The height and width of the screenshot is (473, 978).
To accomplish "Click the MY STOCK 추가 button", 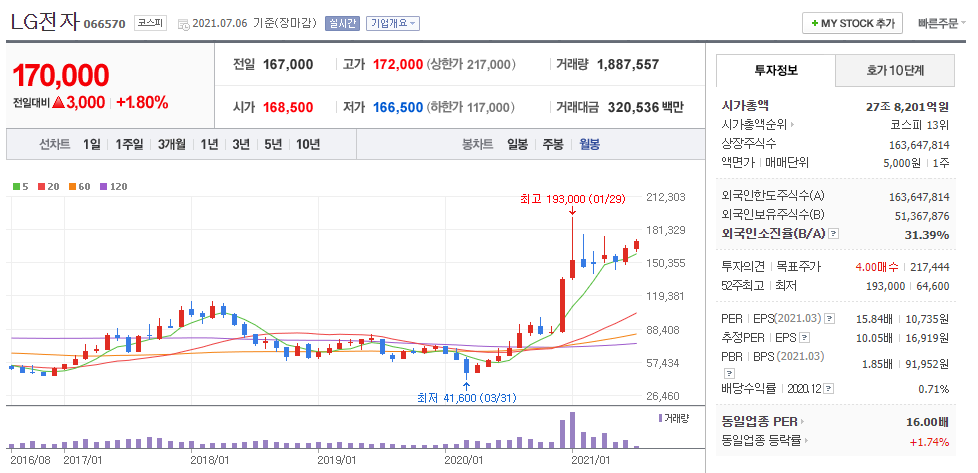I will pos(852,23).
